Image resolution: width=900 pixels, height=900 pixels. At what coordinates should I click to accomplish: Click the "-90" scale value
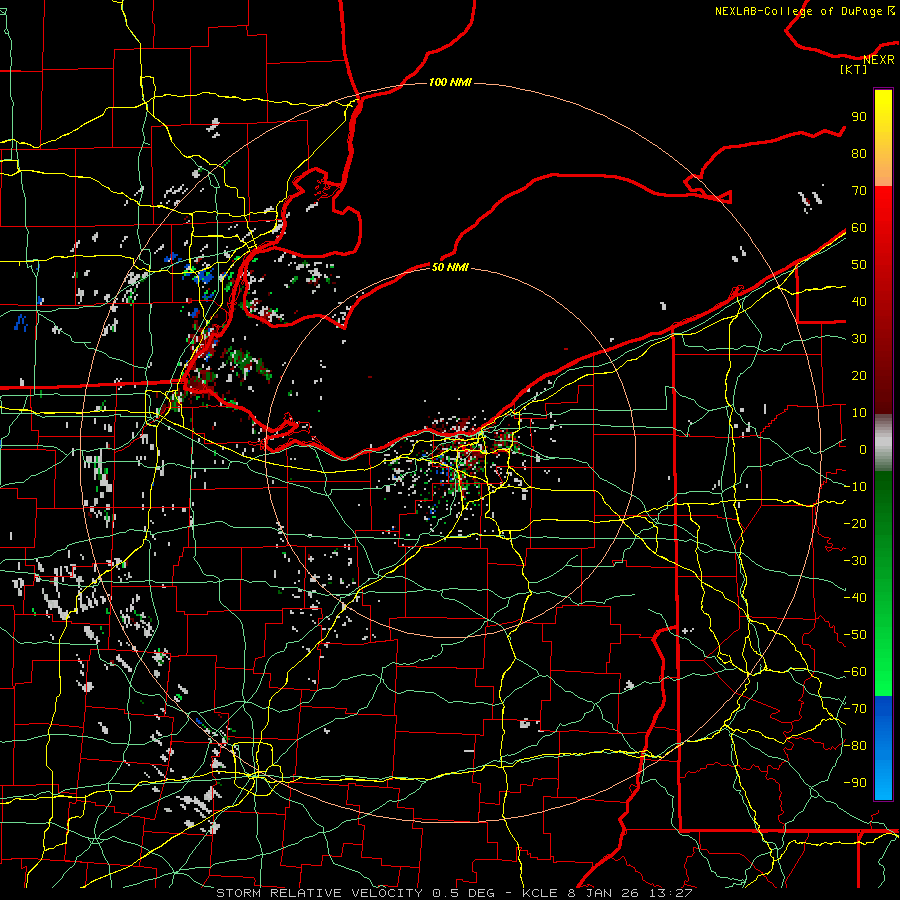[x=855, y=783]
